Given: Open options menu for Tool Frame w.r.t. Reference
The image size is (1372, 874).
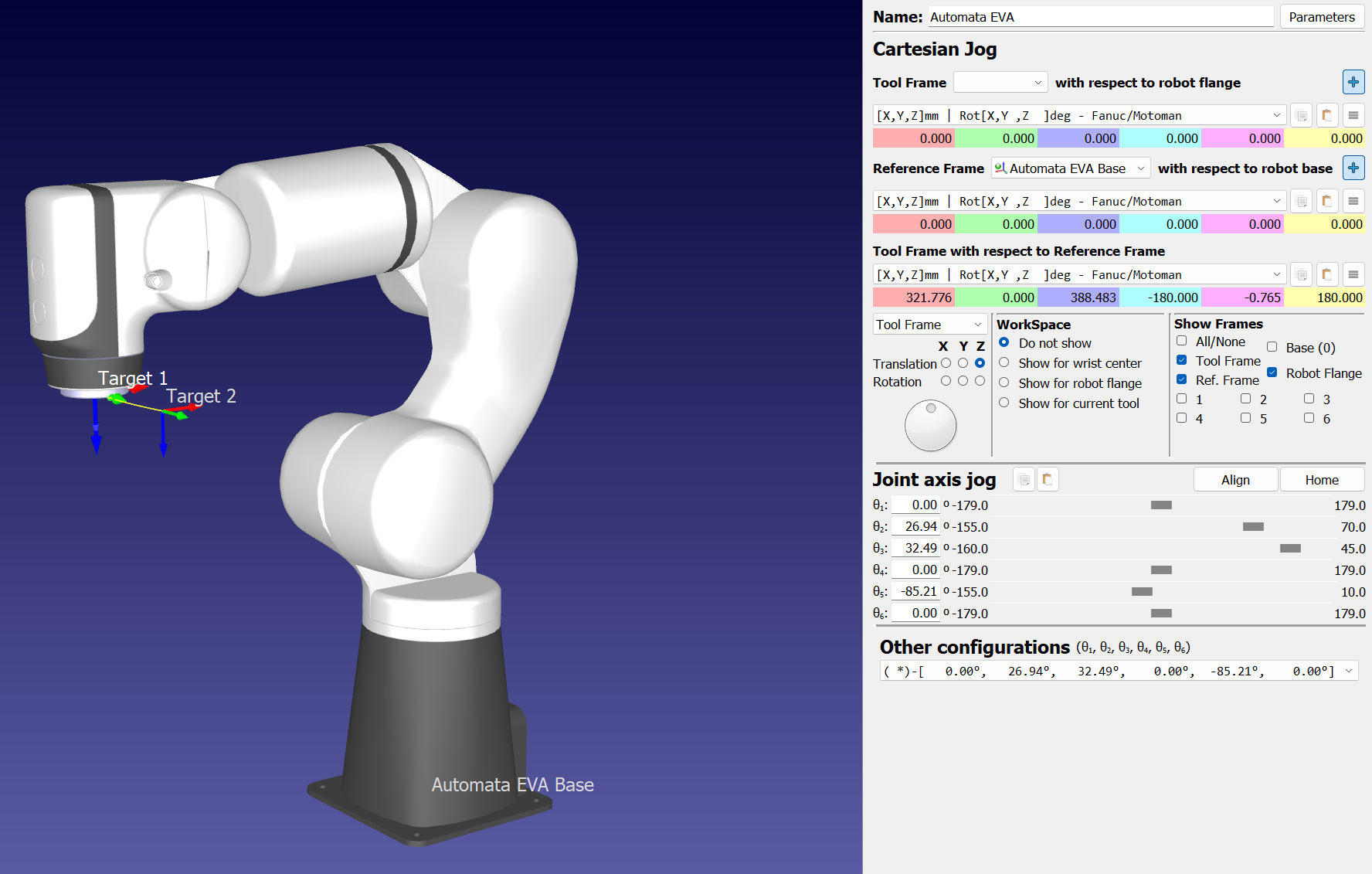Looking at the screenshot, I should click(x=1353, y=274).
